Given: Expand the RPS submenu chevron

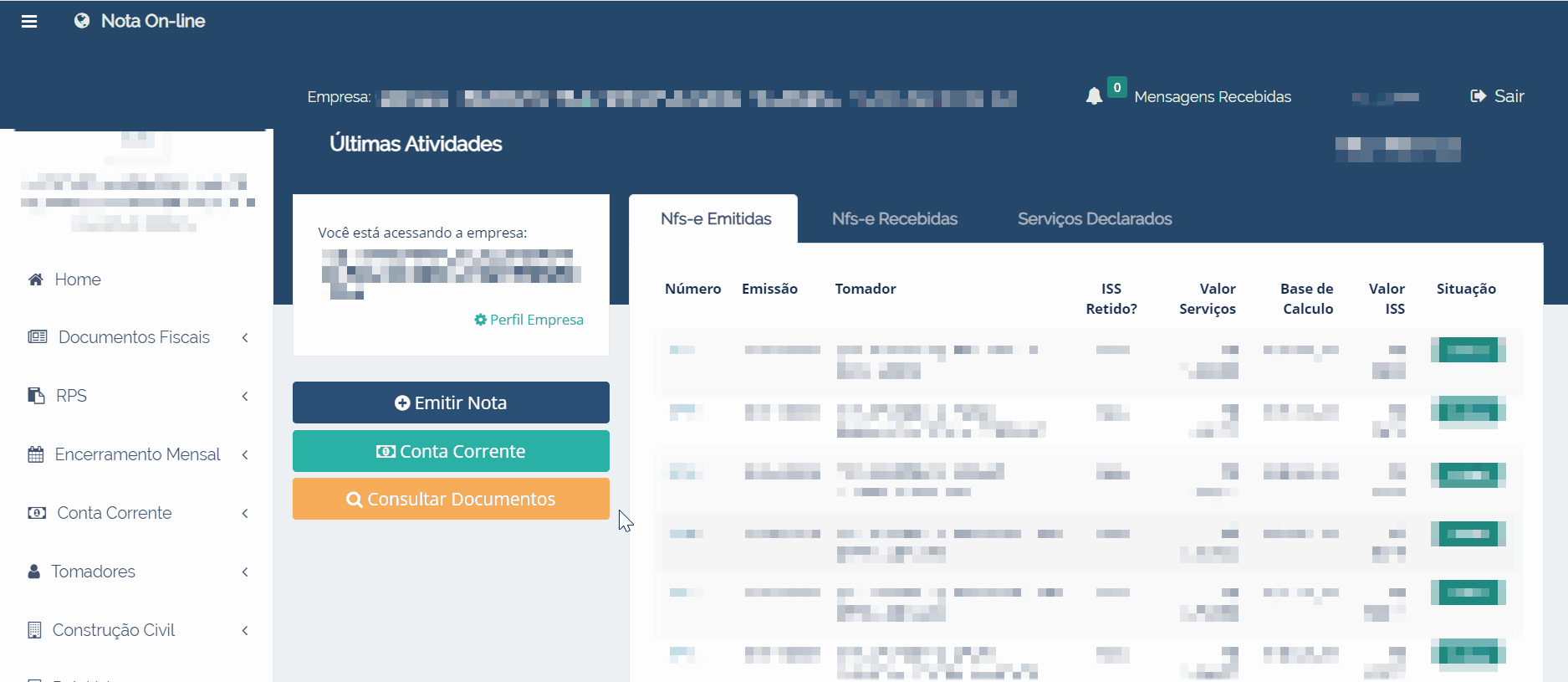Looking at the screenshot, I should click(x=245, y=396).
